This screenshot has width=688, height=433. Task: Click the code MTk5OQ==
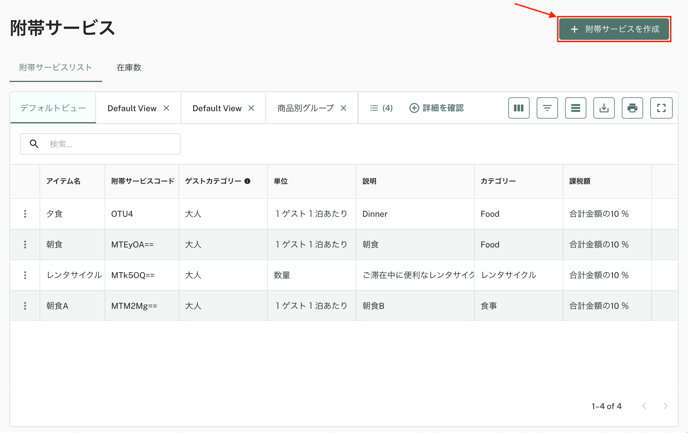pos(133,275)
